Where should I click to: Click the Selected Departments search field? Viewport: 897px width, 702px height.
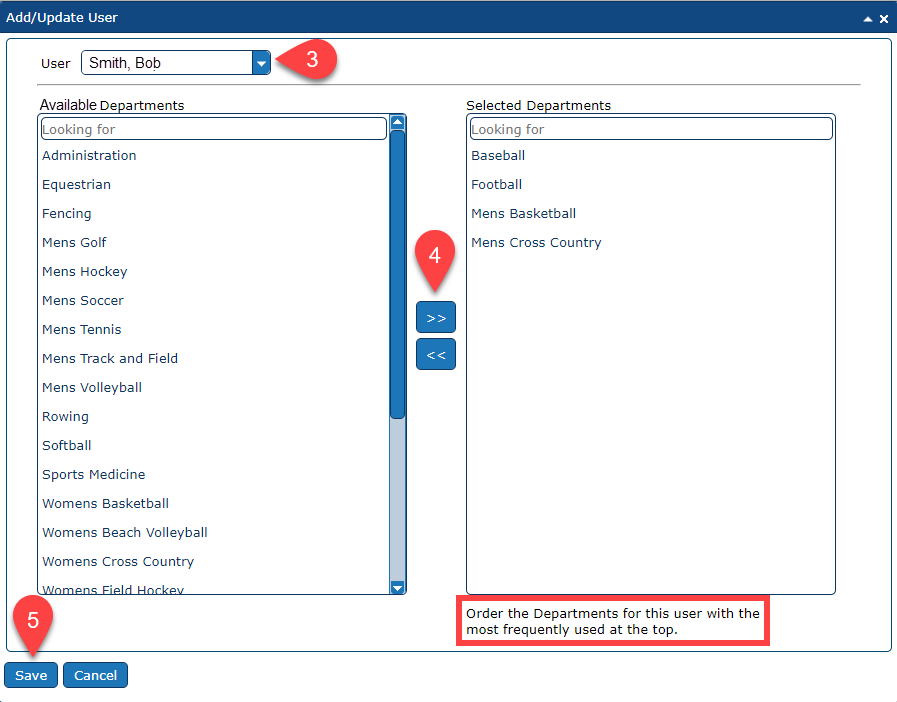(x=651, y=129)
